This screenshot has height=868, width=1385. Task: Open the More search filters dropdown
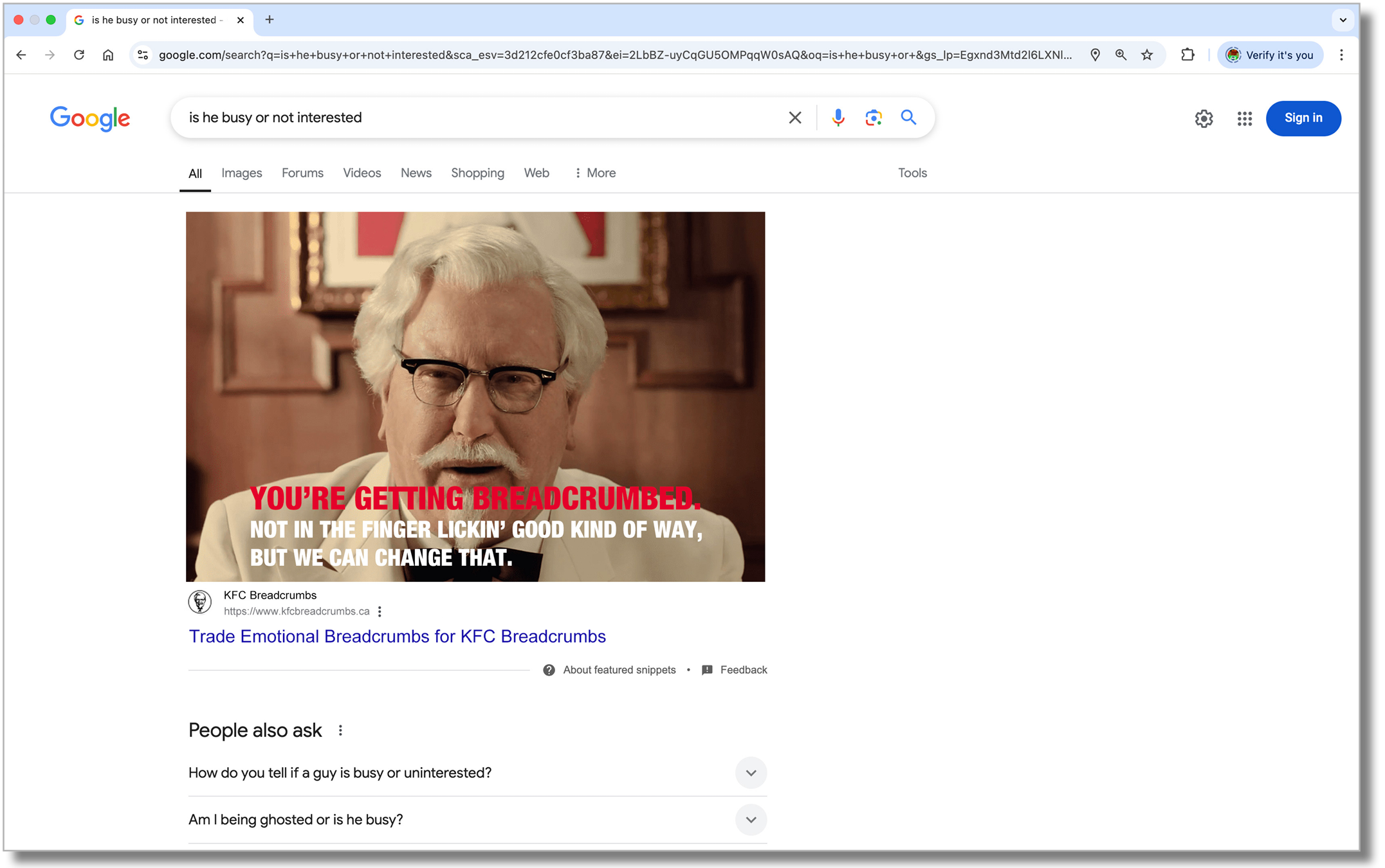595,173
